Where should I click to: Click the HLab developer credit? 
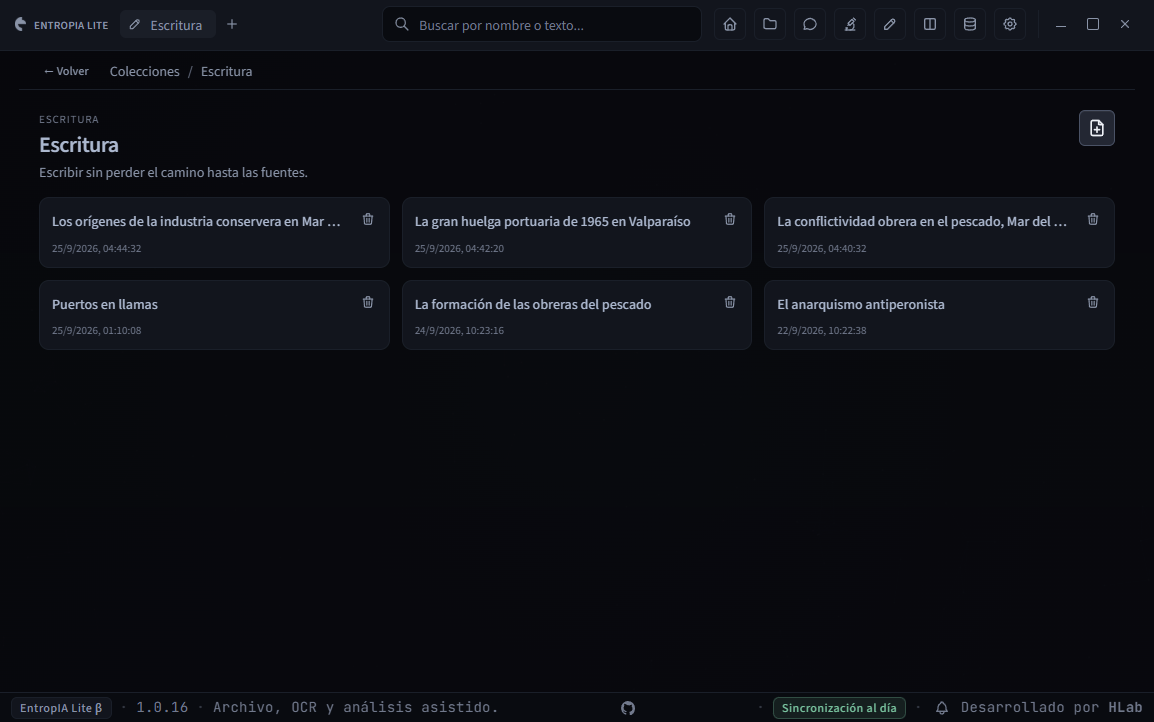[1125, 707]
